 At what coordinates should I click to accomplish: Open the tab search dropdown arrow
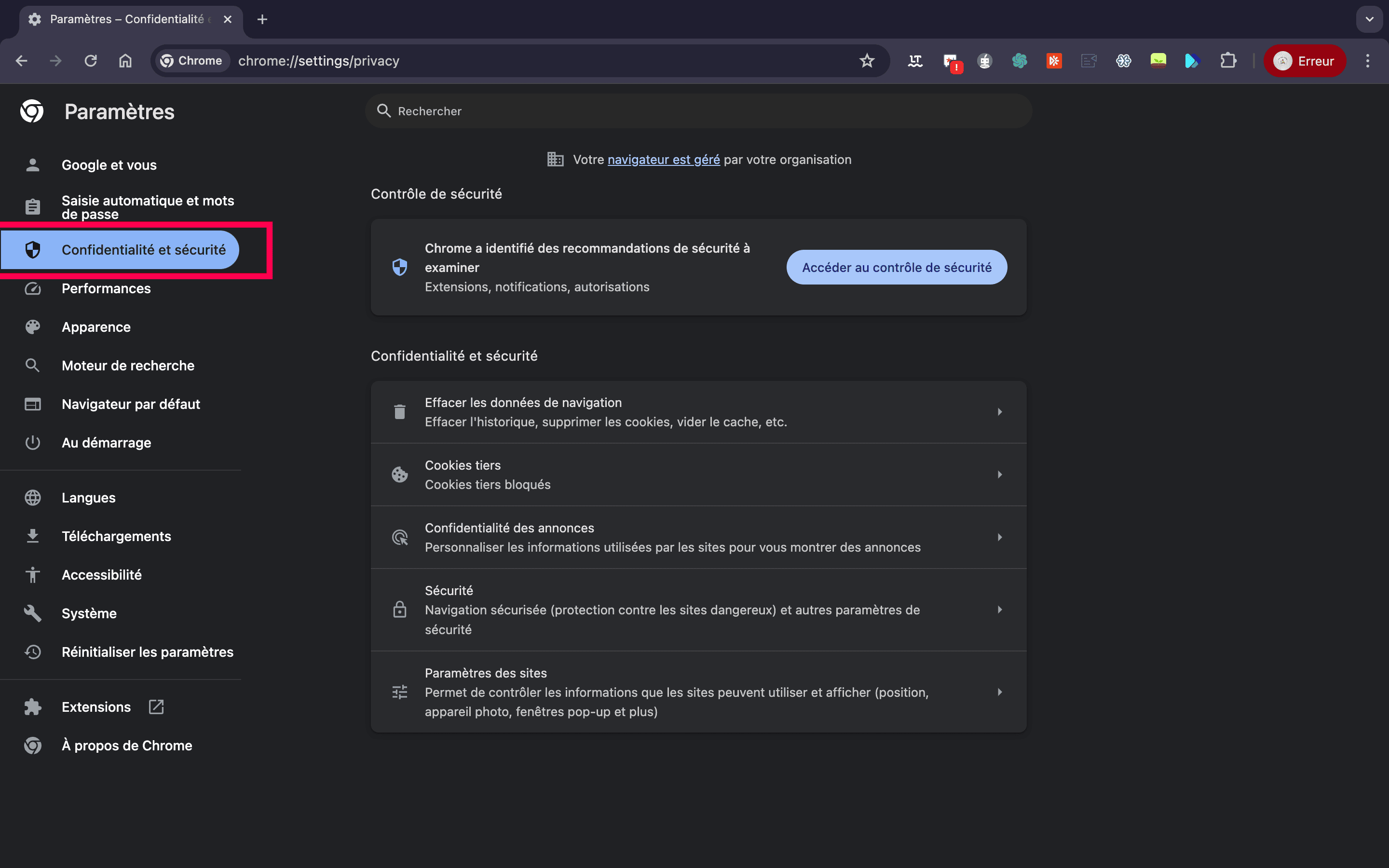1370,19
